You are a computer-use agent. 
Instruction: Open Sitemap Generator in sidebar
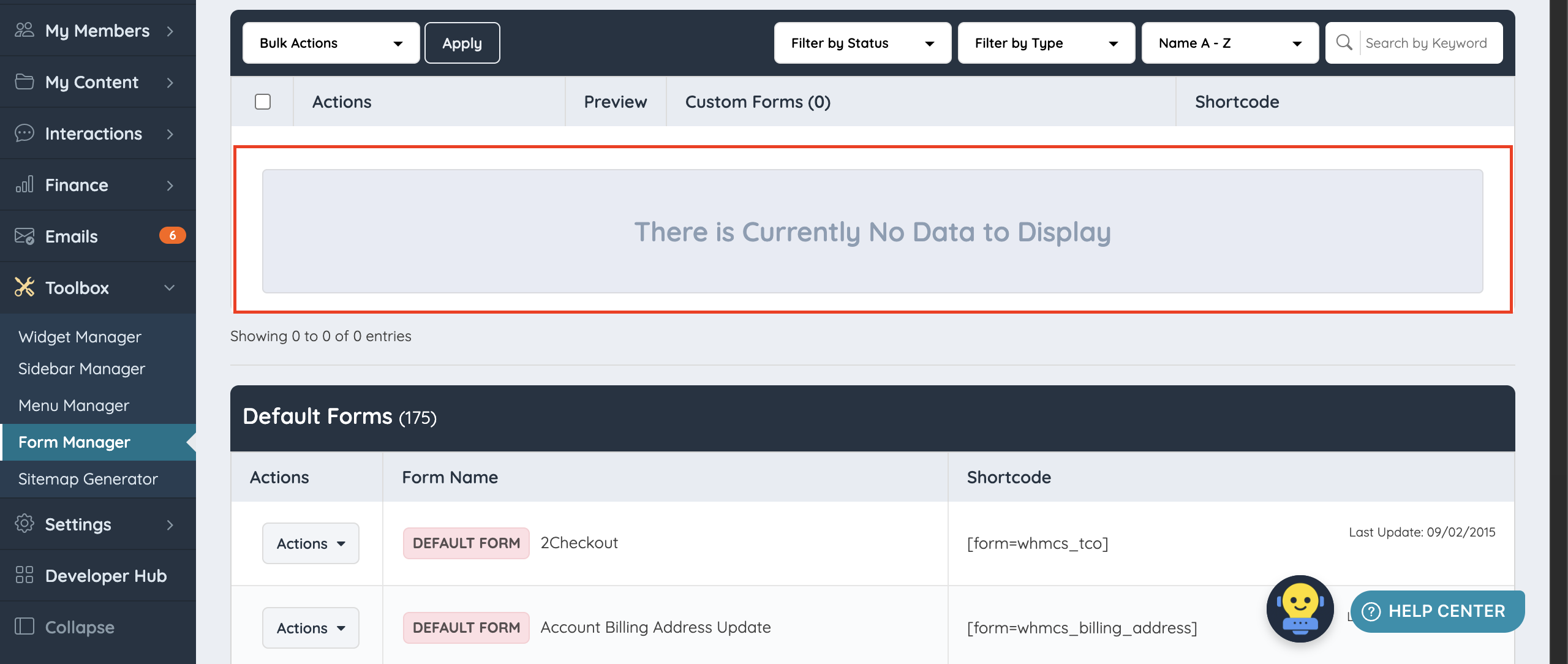click(x=88, y=479)
